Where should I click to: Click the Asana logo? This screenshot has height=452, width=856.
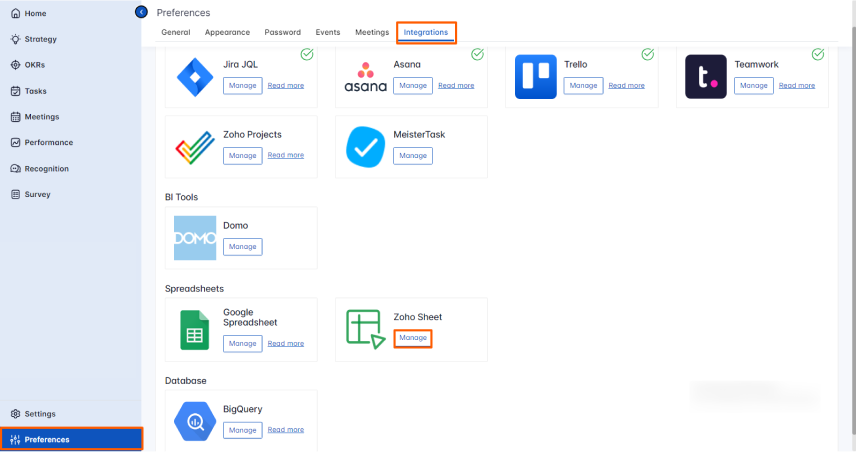click(365, 77)
